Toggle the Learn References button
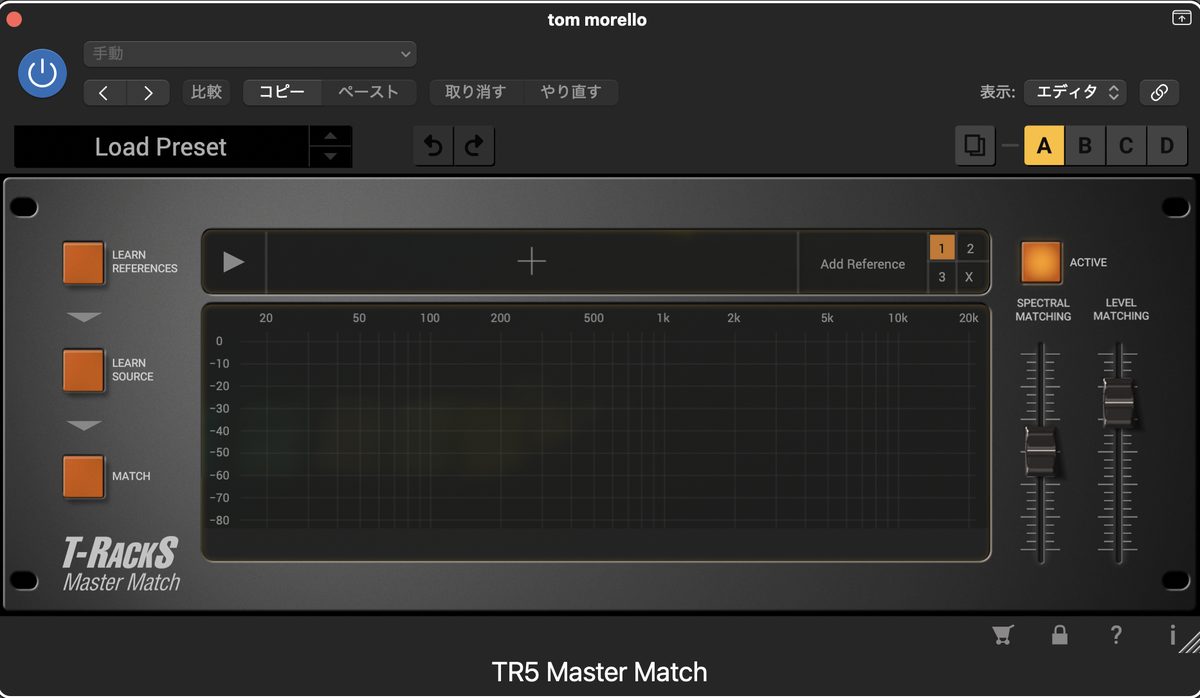The width and height of the screenshot is (1200, 698). (x=83, y=262)
